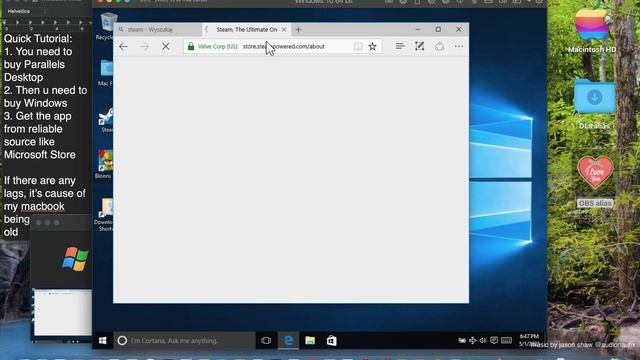This screenshot has width=640, height=360.
Task: Select Steam, The Ultimate On tab
Action: (x=246, y=29)
